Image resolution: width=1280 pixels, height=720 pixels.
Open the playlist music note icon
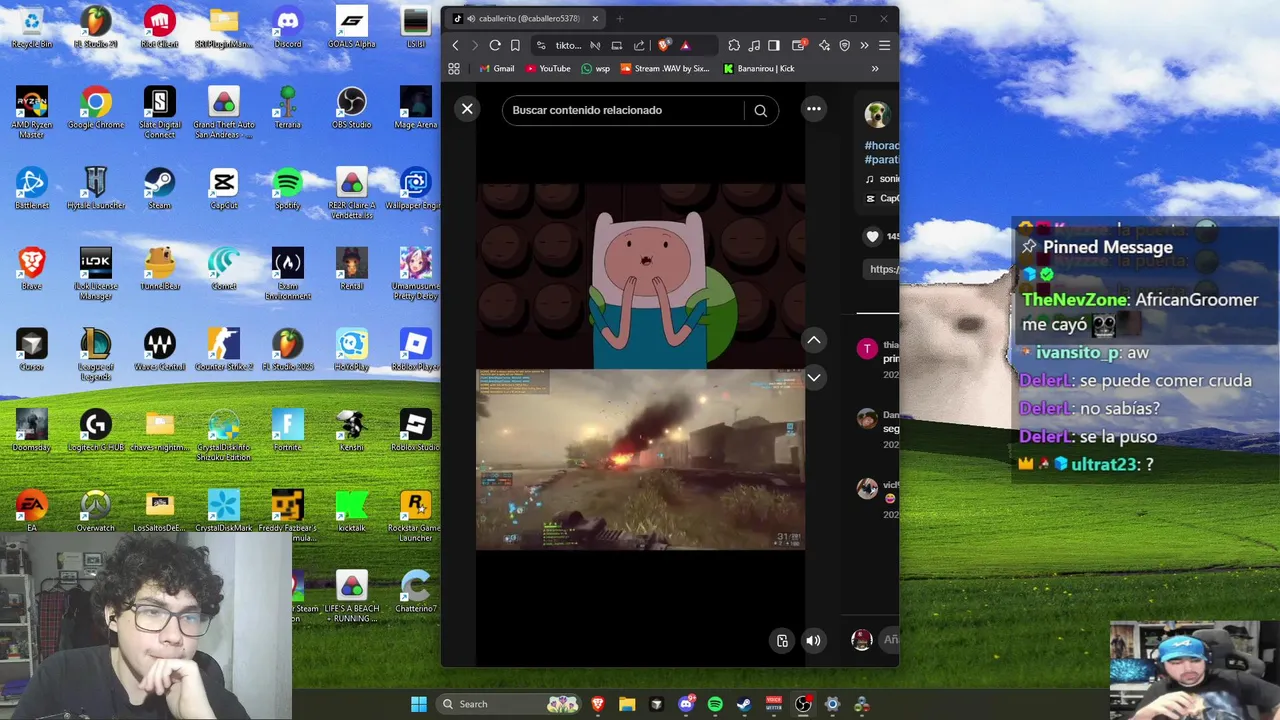pos(754,45)
